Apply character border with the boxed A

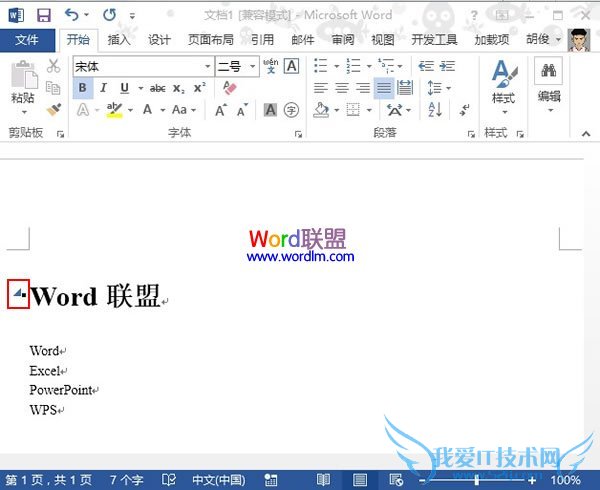click(x=291, y=66)
